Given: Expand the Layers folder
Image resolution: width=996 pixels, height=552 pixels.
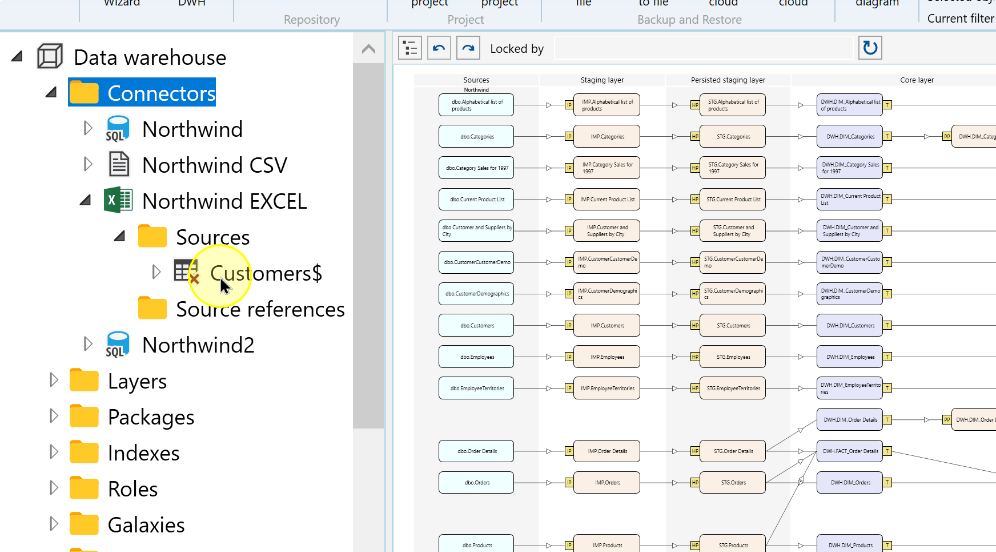Looking at the screenshot, I should (53, 380).
